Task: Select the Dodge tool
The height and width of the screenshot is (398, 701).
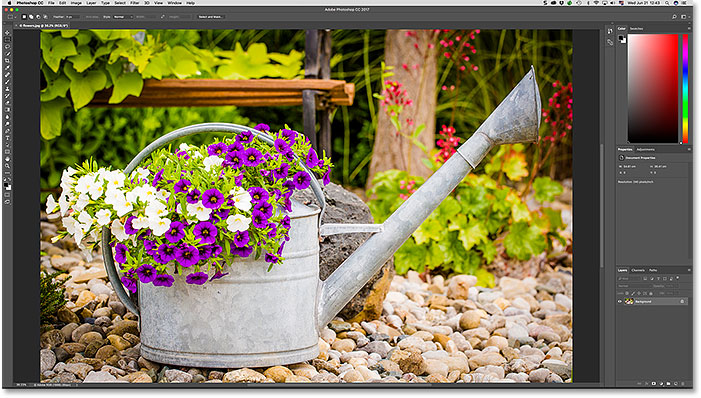Action: [x=8, y=124]
